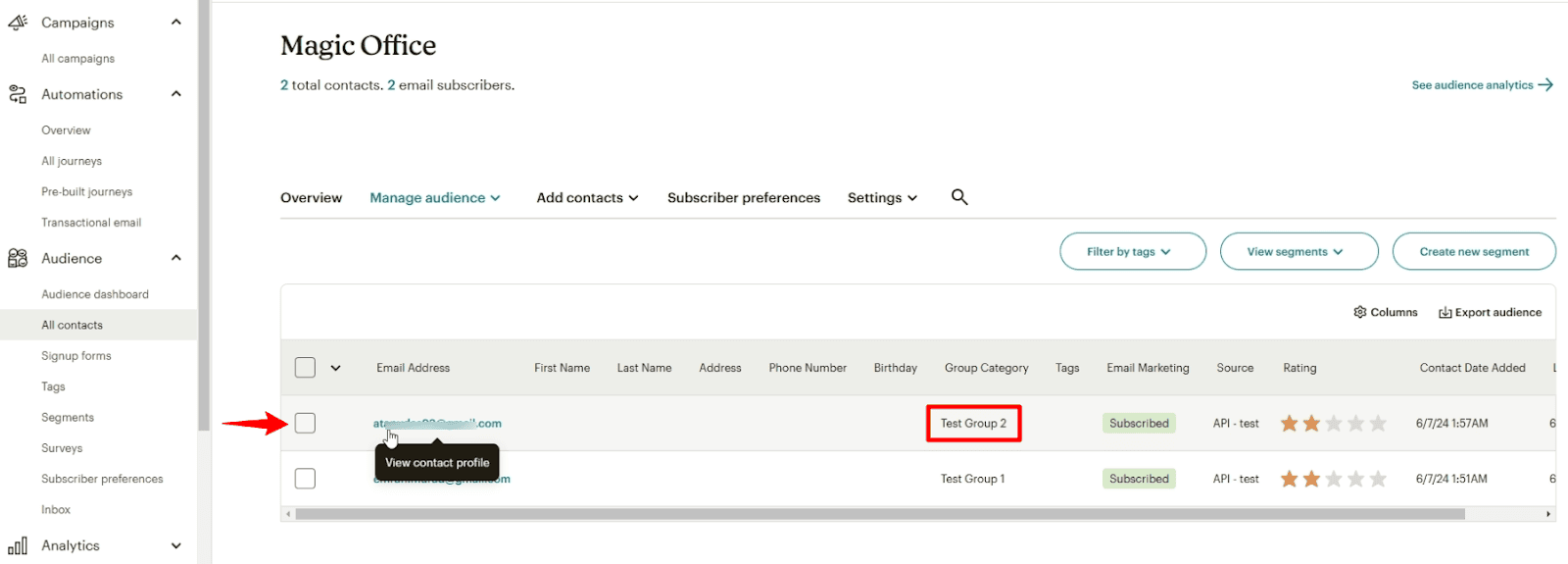Click the Audience people icon
1568x564 pixels.
18,258
